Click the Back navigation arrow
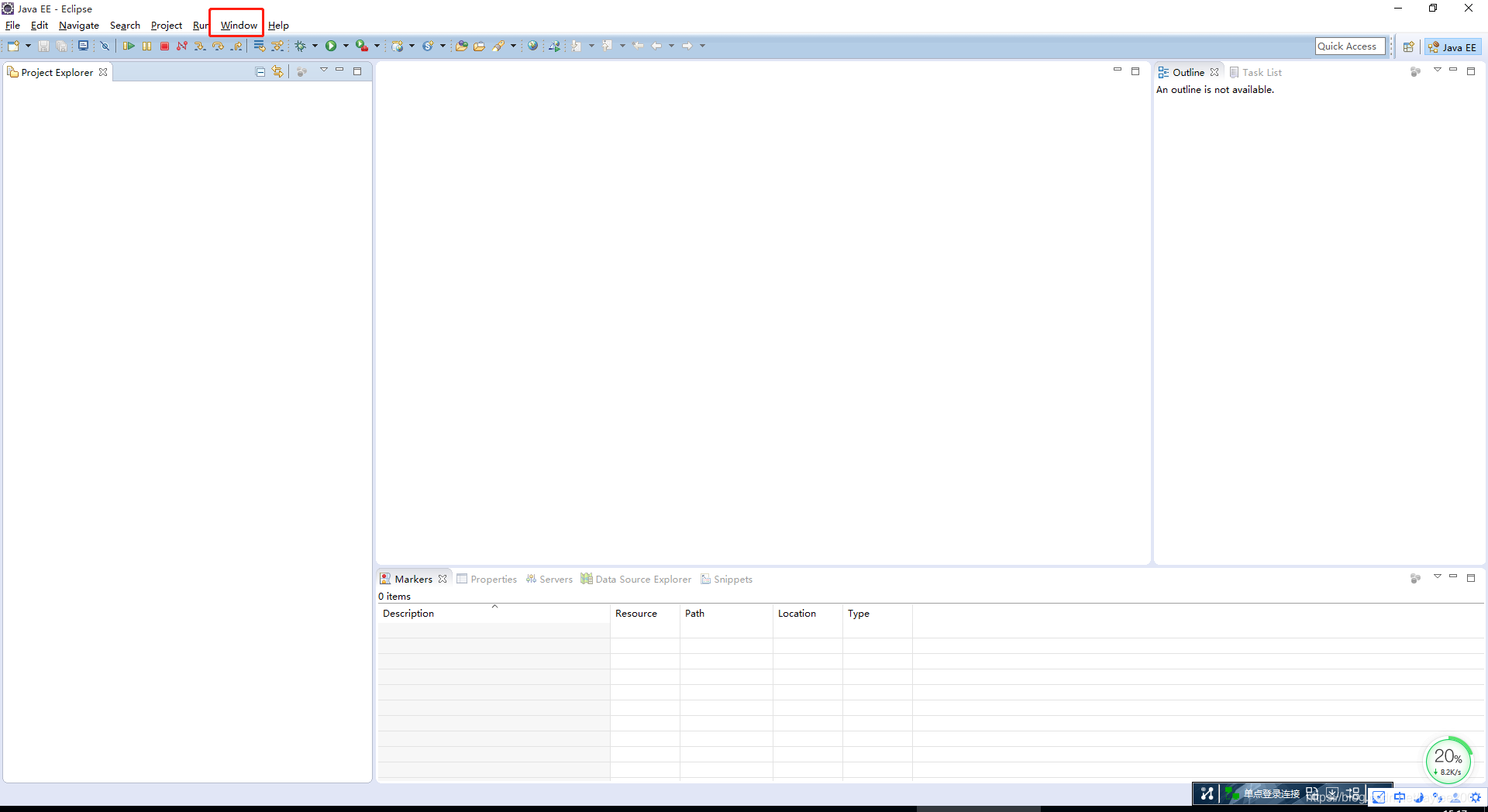The width and height of the screenshot is (1488, 812). tap(656, 46)
